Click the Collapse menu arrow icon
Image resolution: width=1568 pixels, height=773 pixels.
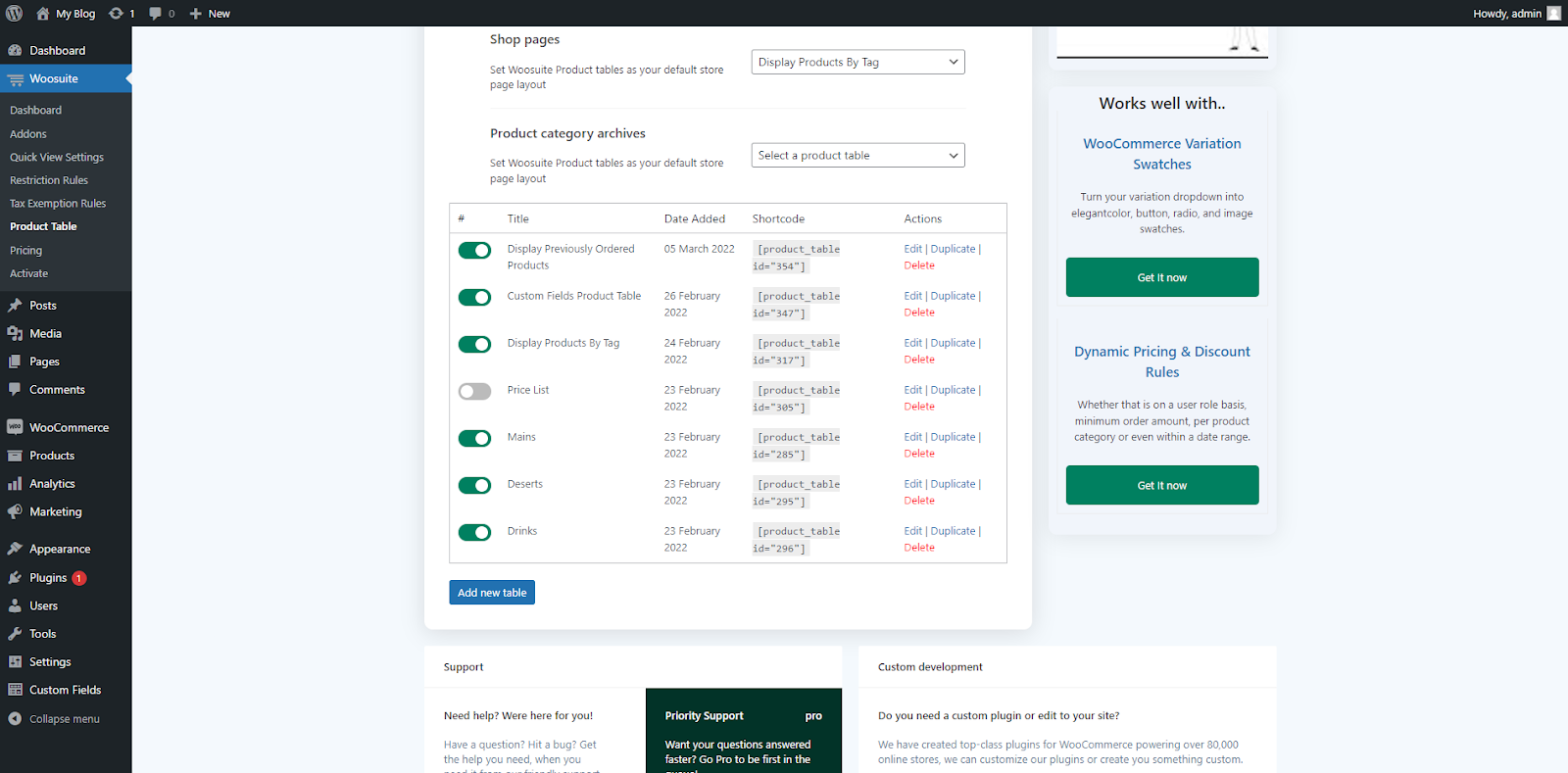coord(15,719)
